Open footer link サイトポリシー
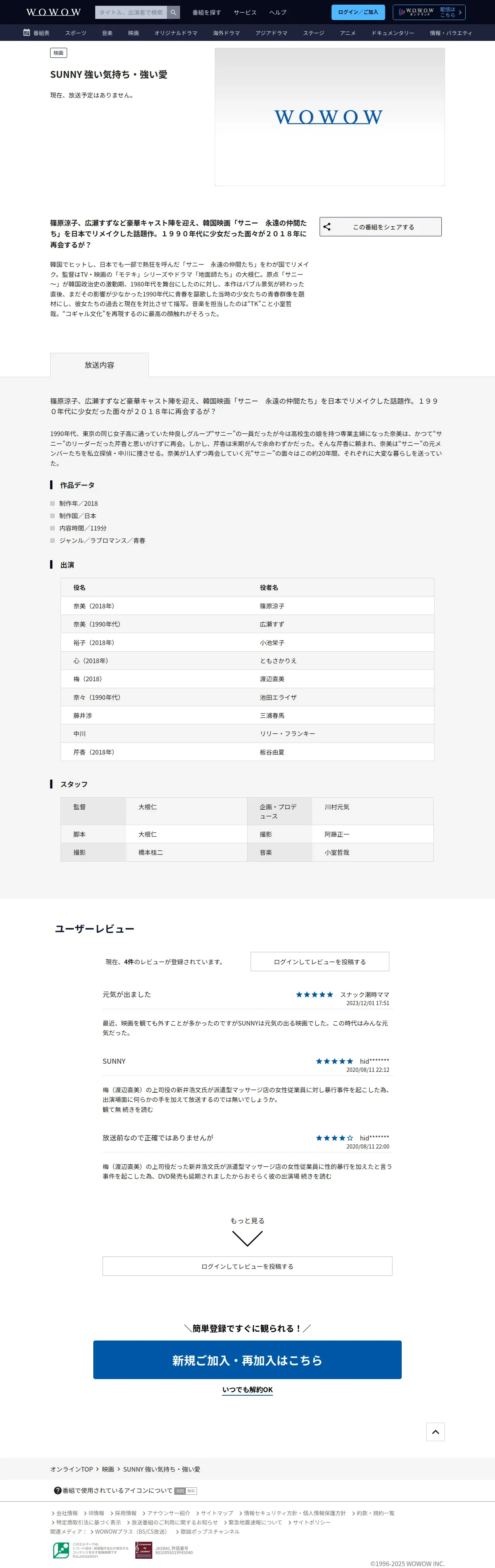 (x=312, y=1523)
